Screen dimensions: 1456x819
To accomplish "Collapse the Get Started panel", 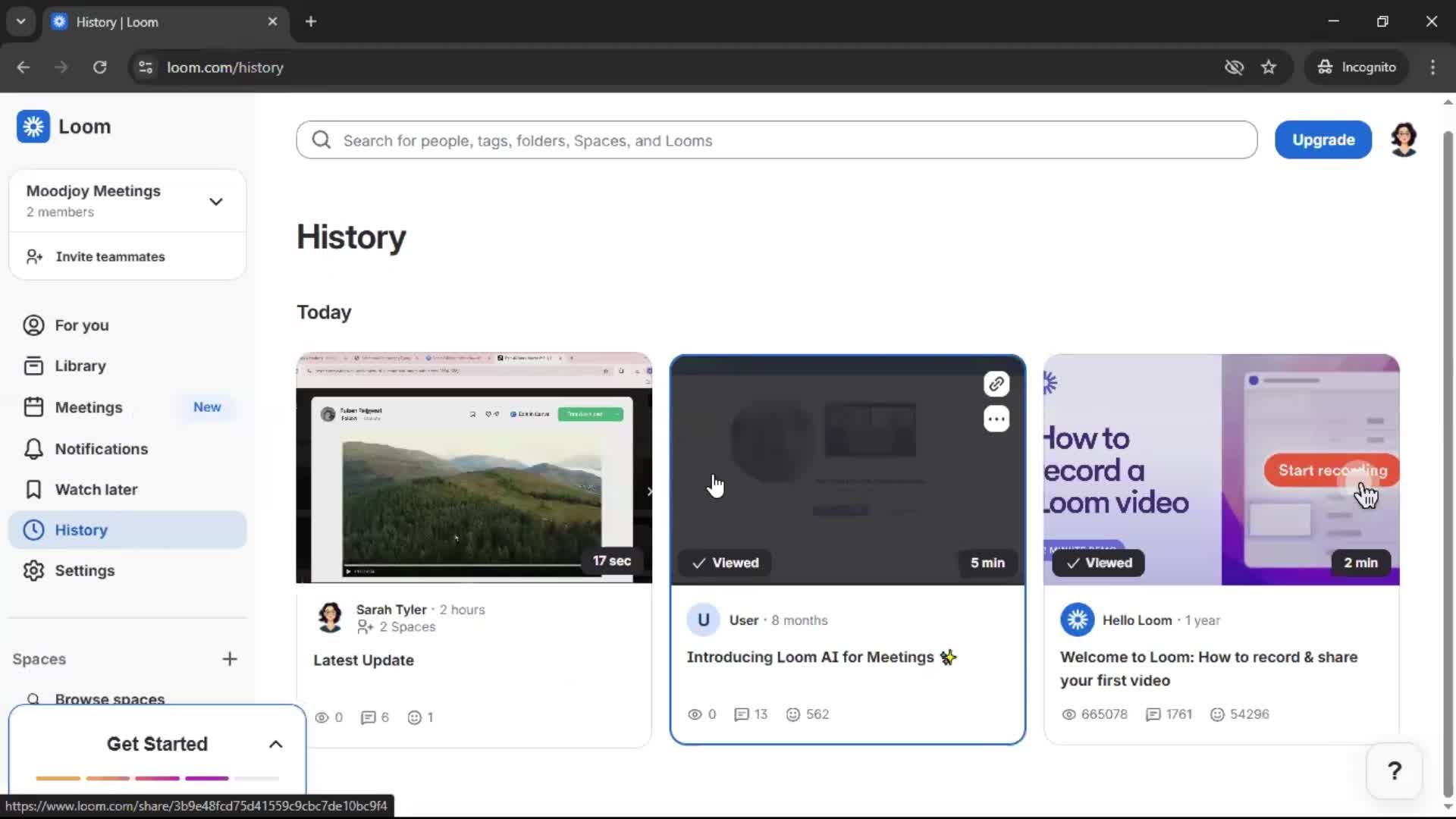I will point(275,744).
